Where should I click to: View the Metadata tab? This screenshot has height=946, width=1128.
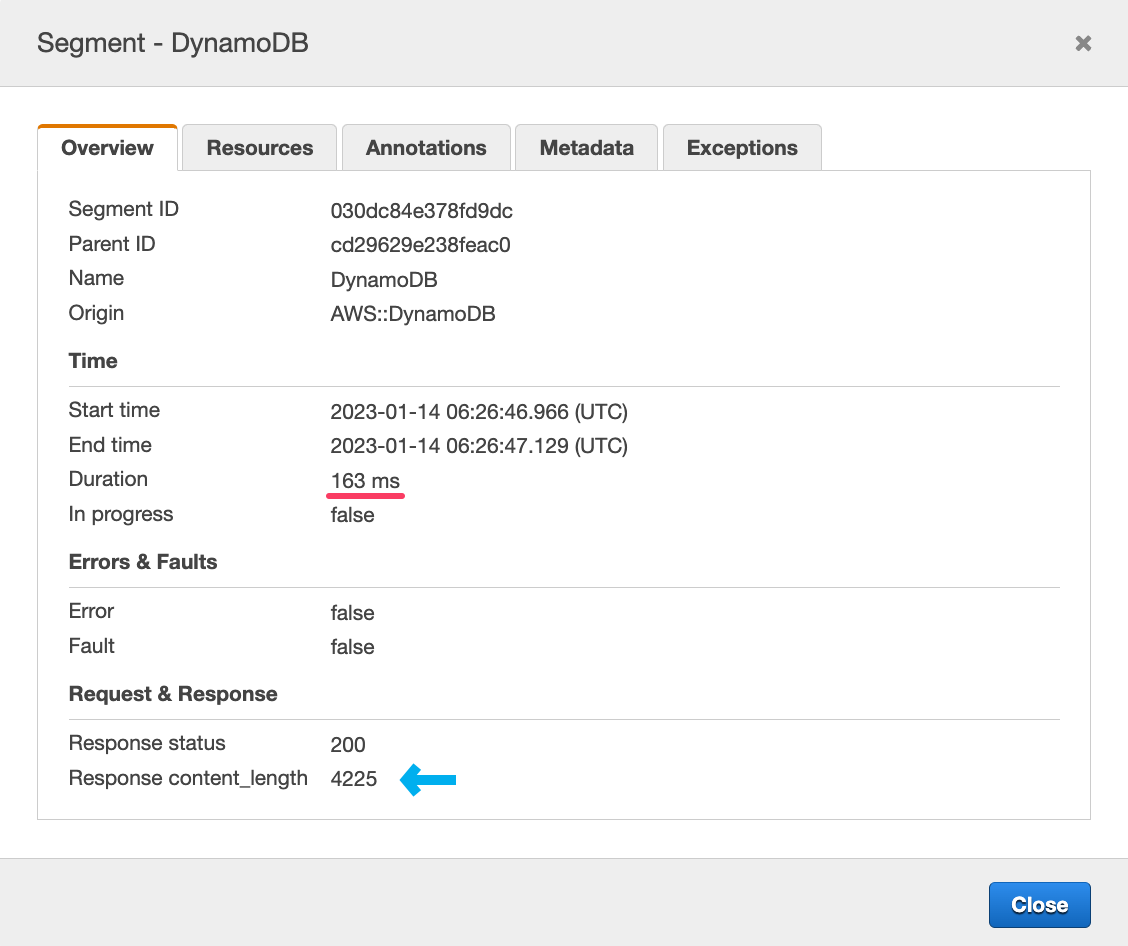[x=586, y=147]
